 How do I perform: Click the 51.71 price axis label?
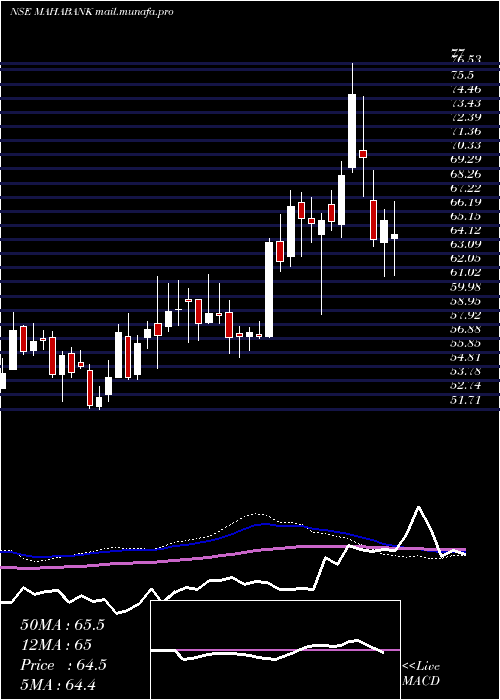point(467,400)
